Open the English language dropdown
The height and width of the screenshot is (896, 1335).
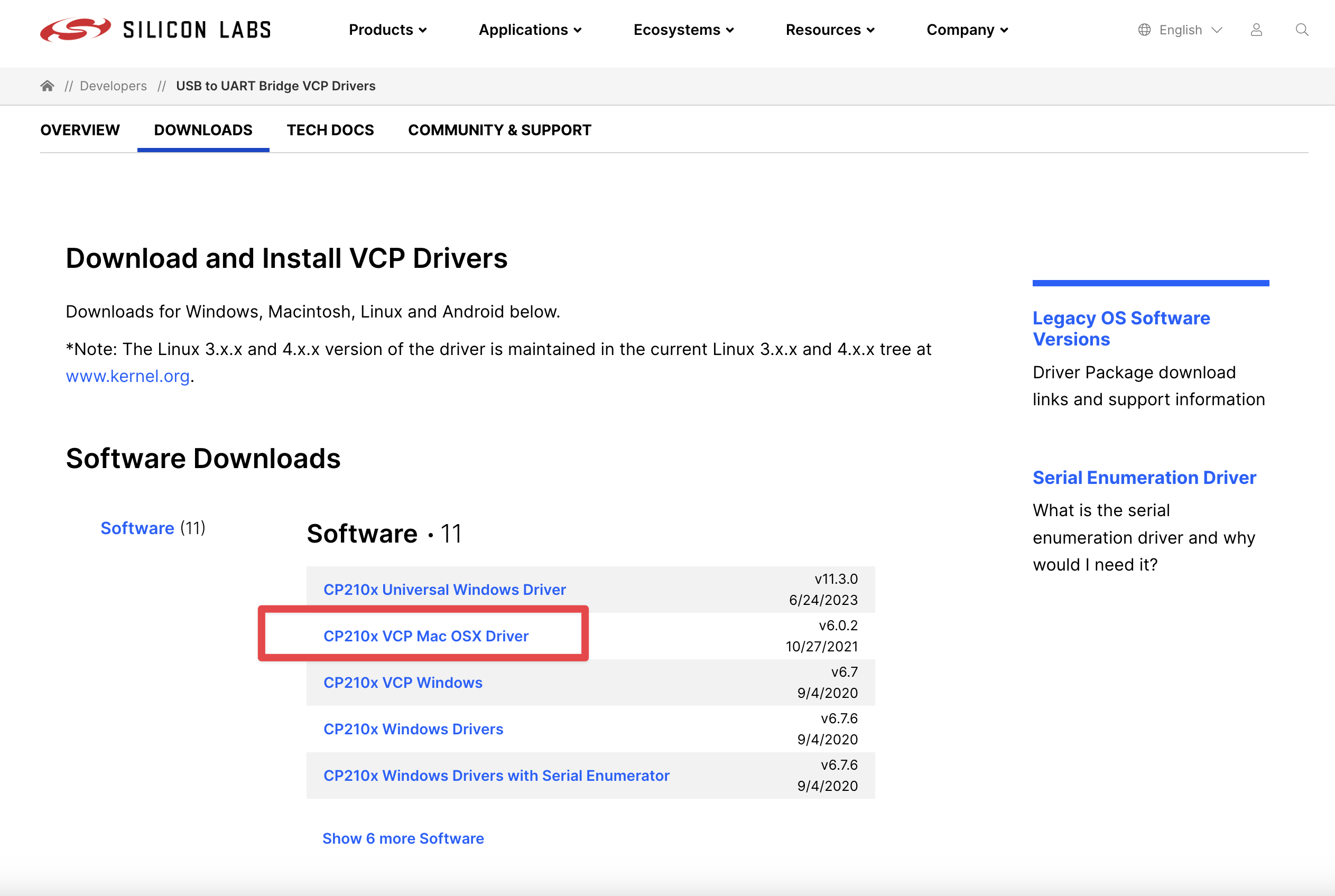pyautogui.click(x=1190, y=30)
